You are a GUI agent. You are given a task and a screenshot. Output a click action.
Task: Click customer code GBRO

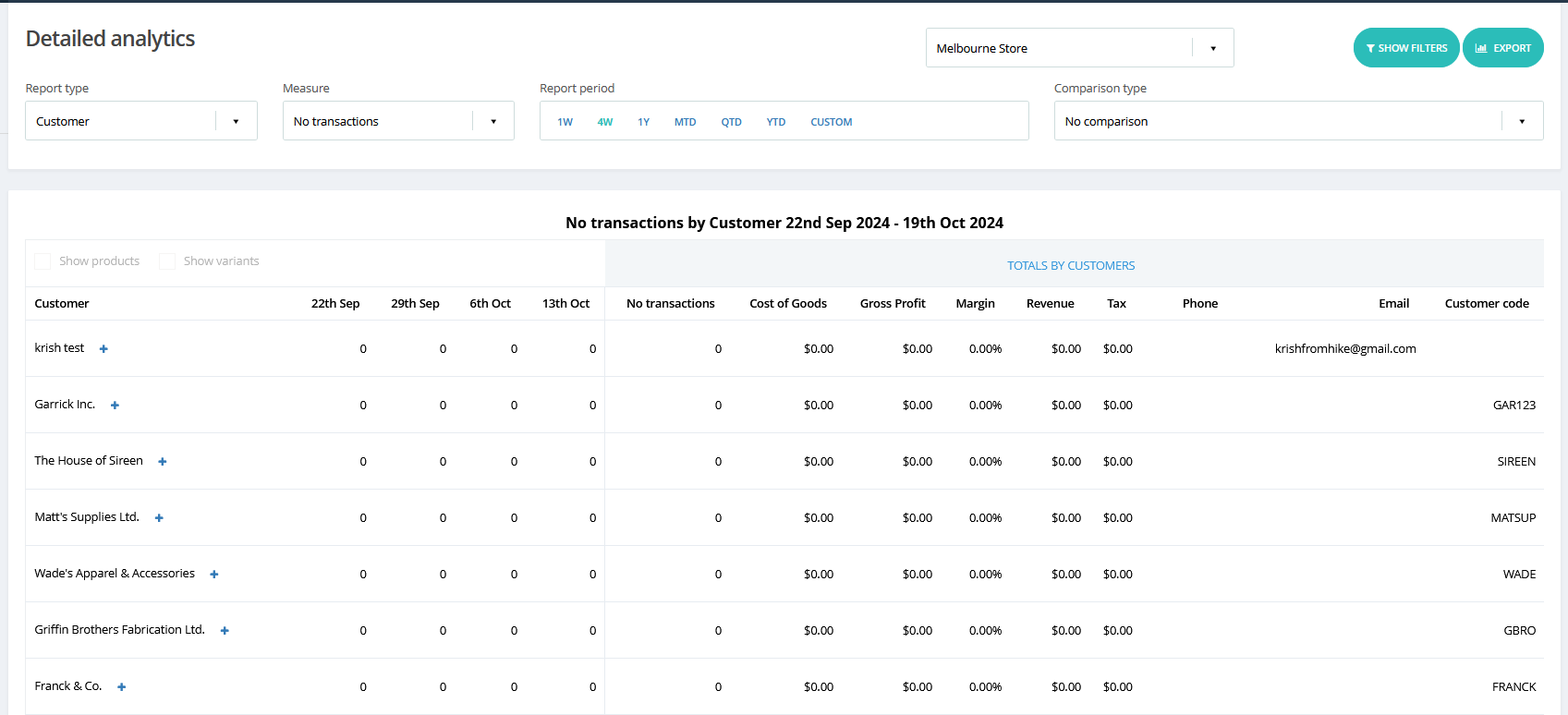[1520, 631]
